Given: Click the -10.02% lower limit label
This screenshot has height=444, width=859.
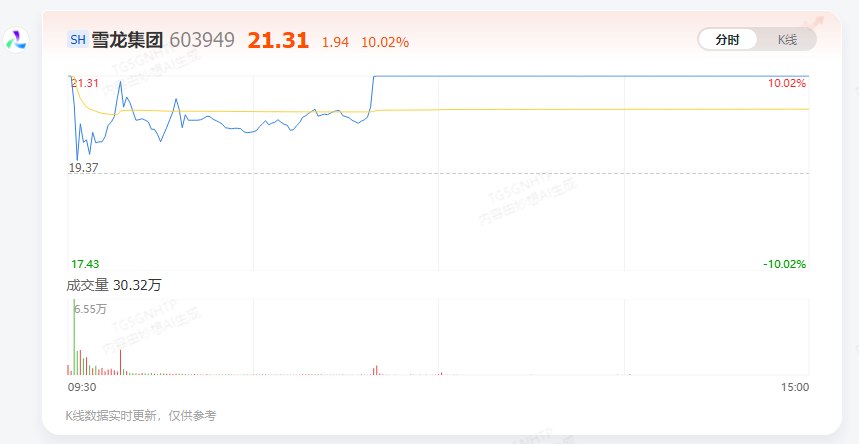Looking at the screenshot, I should (x=784, y=264).
